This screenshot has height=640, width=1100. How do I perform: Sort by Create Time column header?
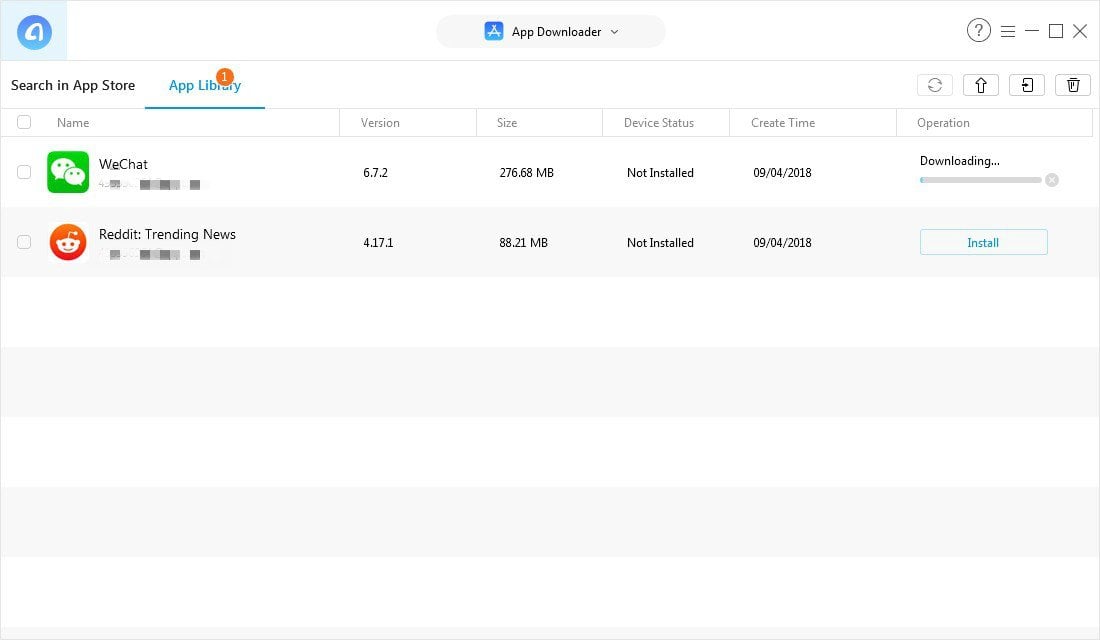point(784,123)
